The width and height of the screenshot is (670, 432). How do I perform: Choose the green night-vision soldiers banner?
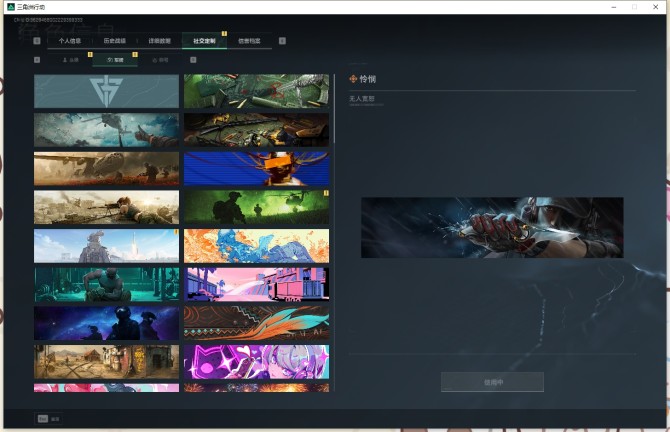point(256,207)
